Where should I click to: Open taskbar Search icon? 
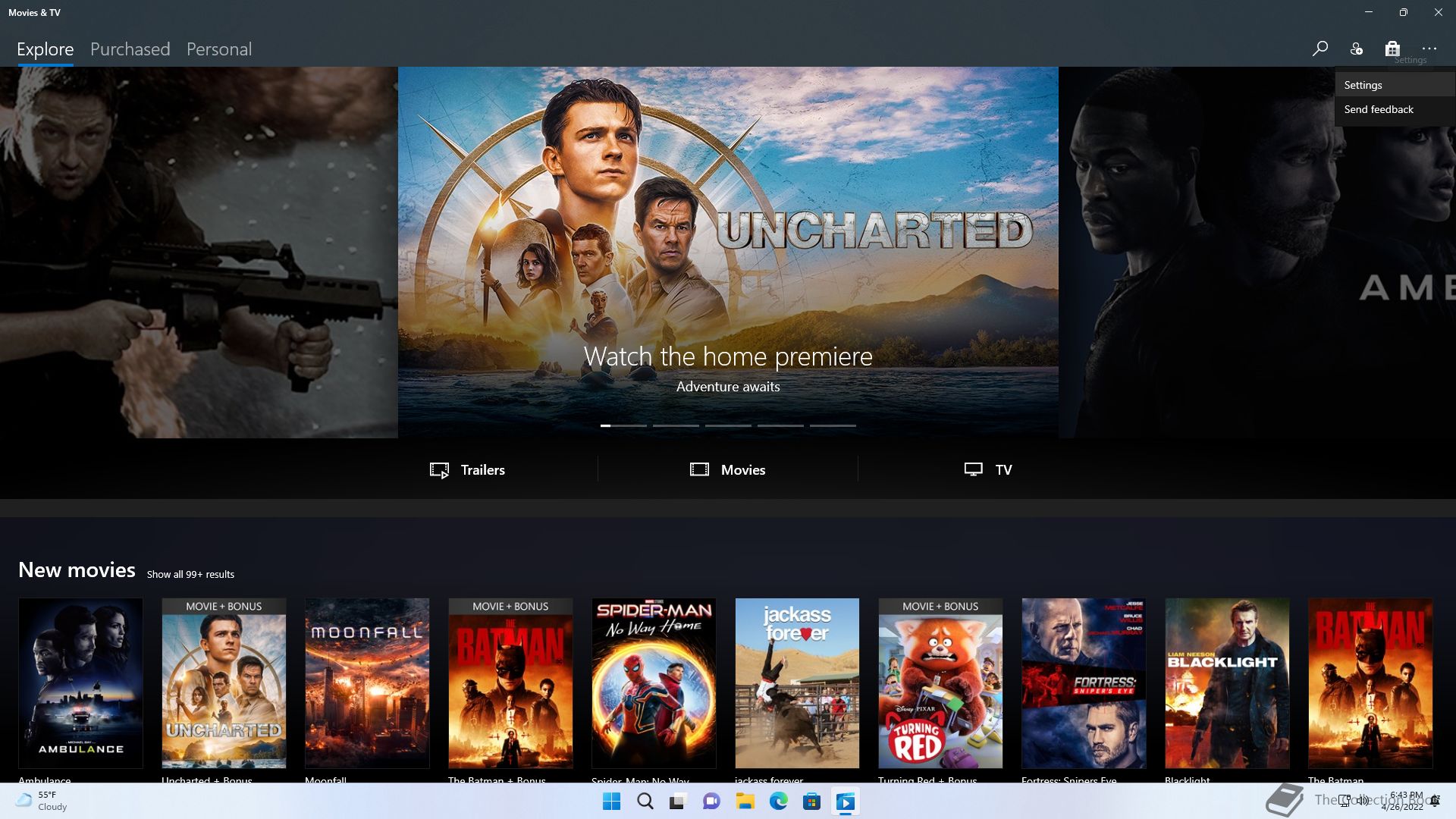(645, 802)
